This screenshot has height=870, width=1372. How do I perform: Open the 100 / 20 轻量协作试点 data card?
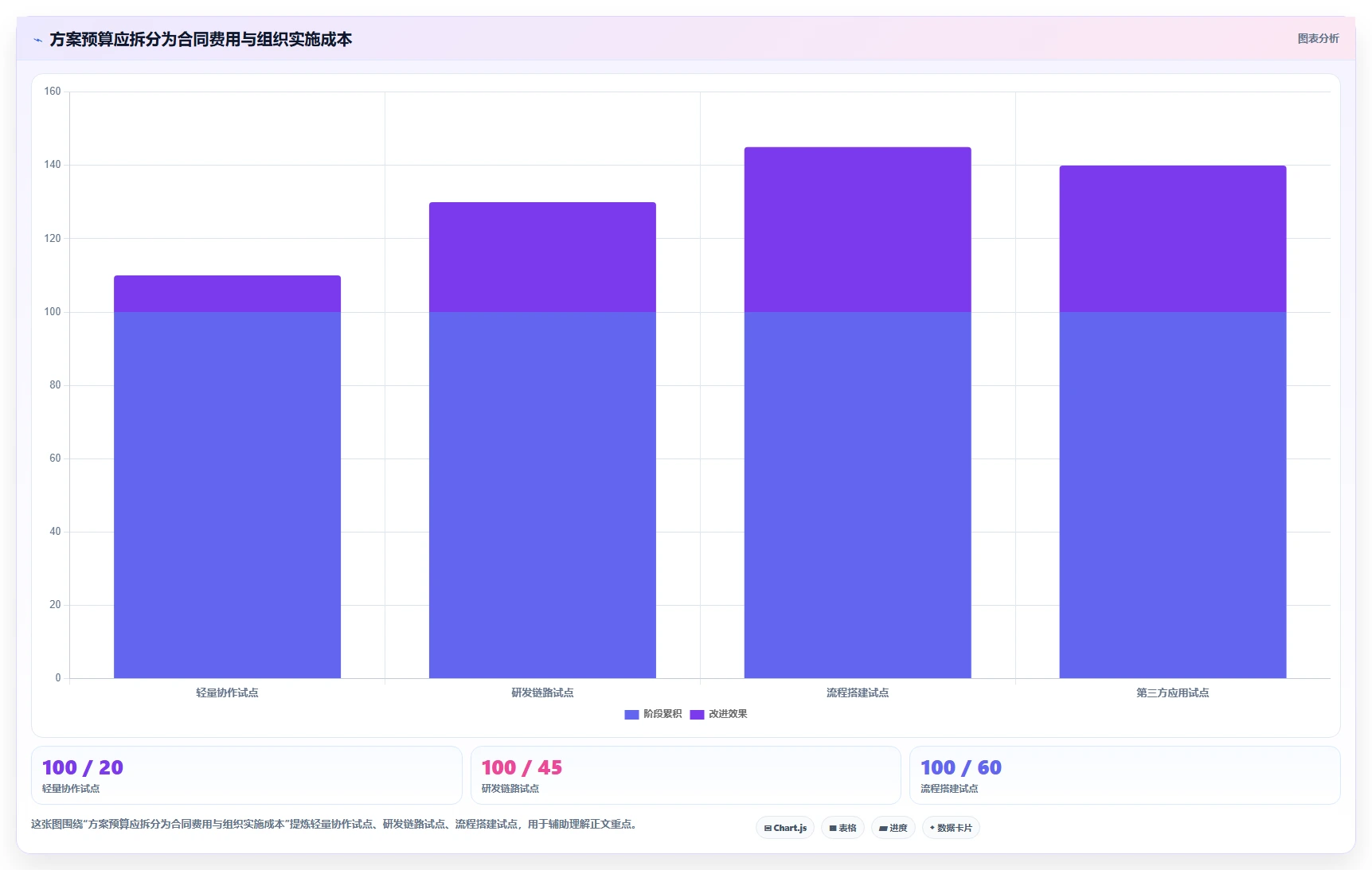click(247, 775)
